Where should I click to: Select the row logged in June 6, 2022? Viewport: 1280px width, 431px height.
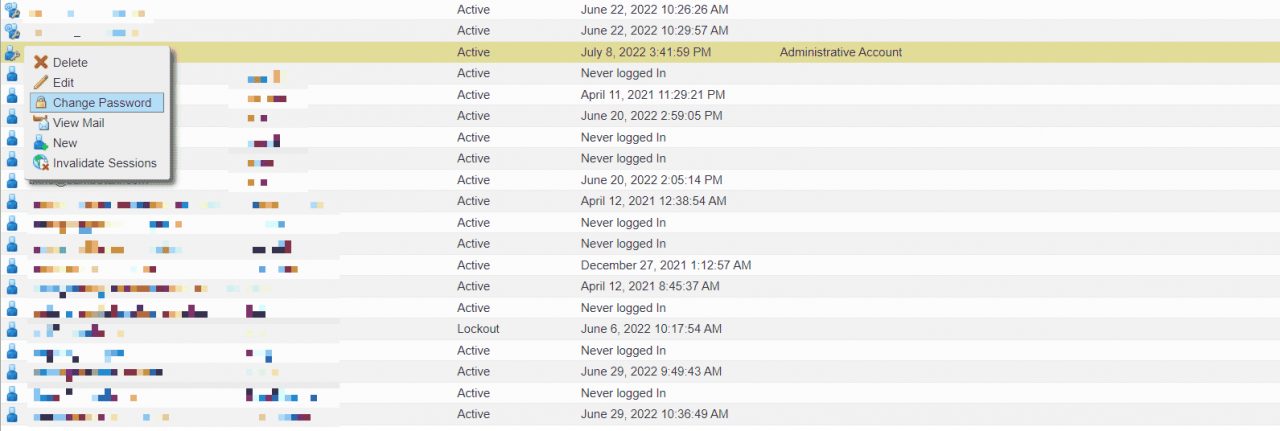point(640,329)
